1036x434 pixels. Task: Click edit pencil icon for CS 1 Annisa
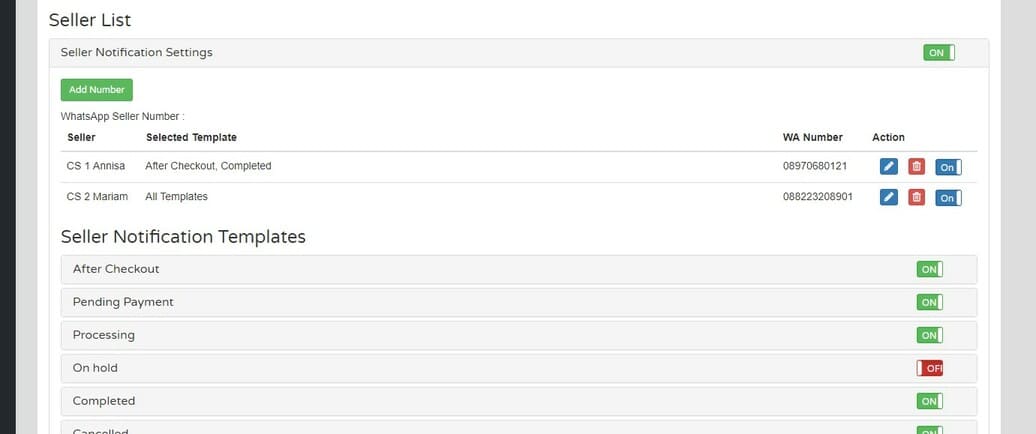(x=888, y=167)
